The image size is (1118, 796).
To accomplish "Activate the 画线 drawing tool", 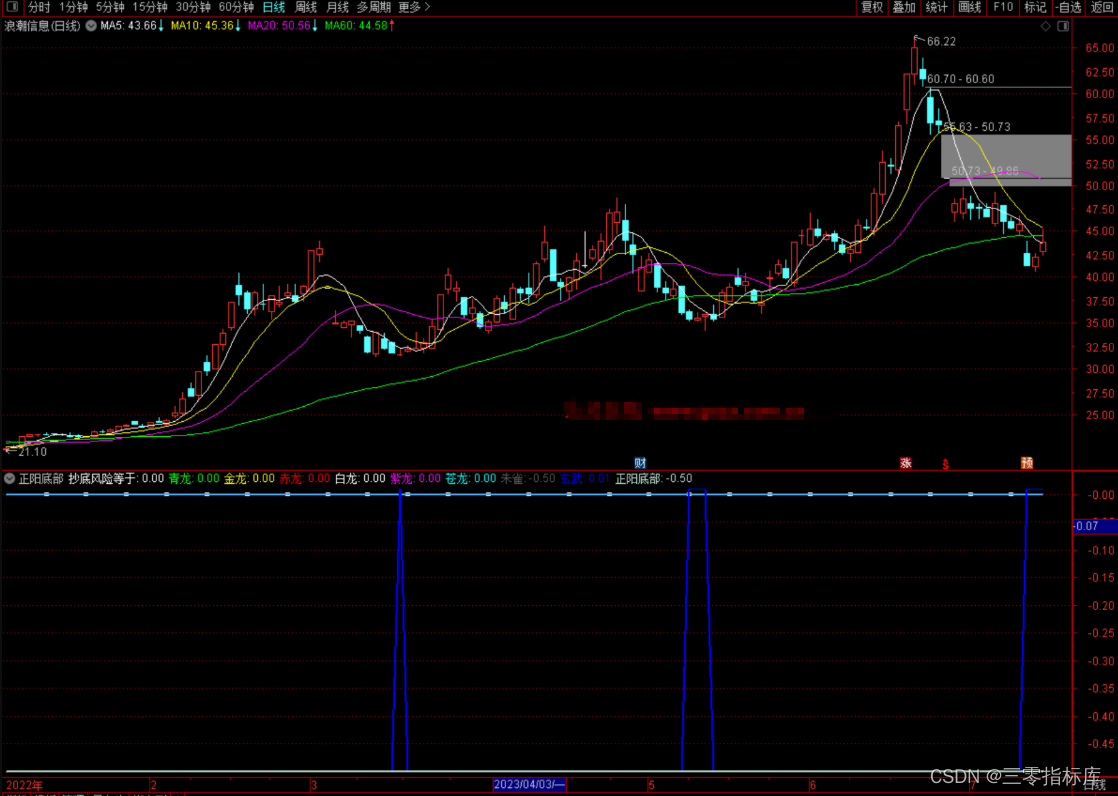I will (x=970, y=7).
